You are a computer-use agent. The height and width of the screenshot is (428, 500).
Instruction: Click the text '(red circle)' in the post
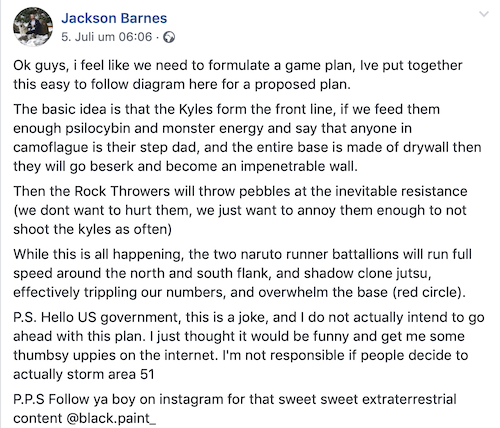(428, 292)
